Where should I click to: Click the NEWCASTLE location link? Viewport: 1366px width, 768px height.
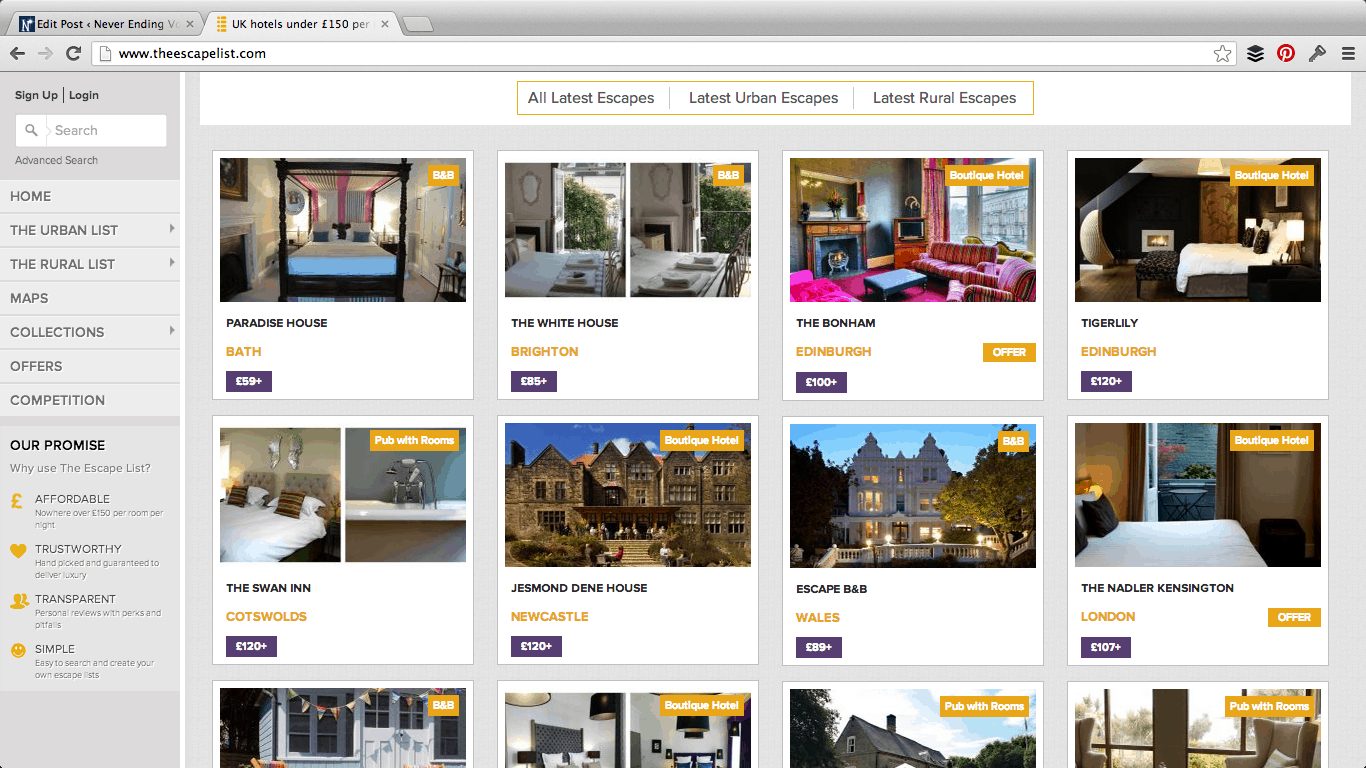[550, 617]
